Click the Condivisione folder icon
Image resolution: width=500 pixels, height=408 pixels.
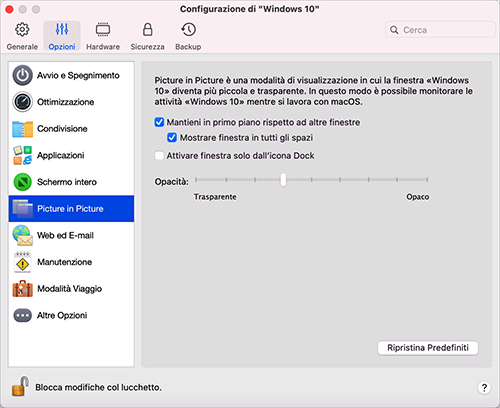(22, 129)
